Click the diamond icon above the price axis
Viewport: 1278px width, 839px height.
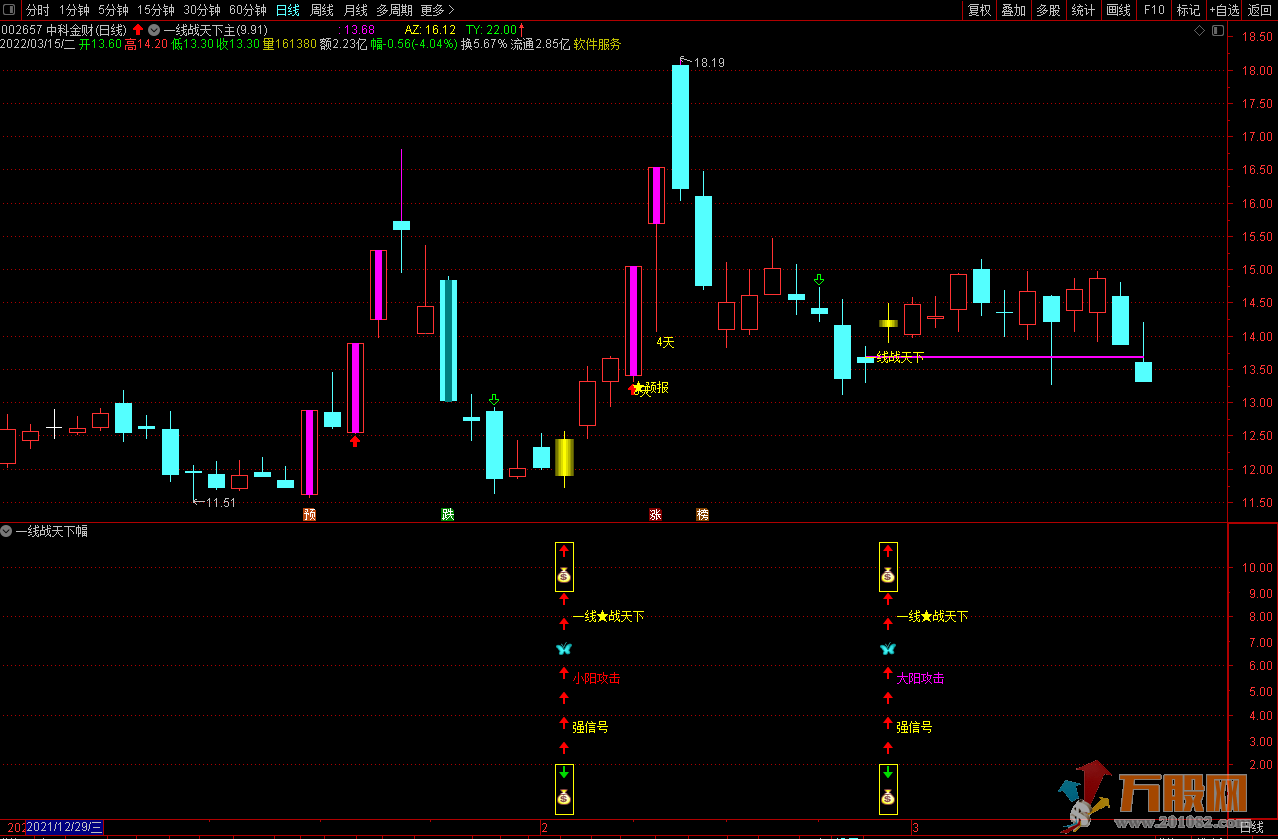click(x=1200, y=32)
